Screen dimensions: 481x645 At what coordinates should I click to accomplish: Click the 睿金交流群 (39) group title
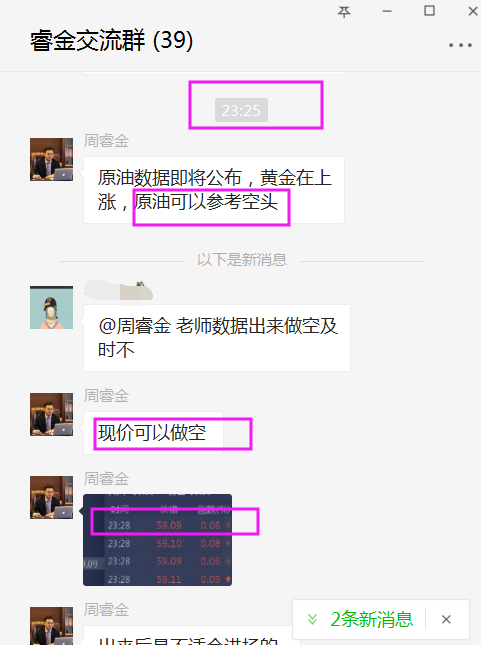click(x=111, y=40)
